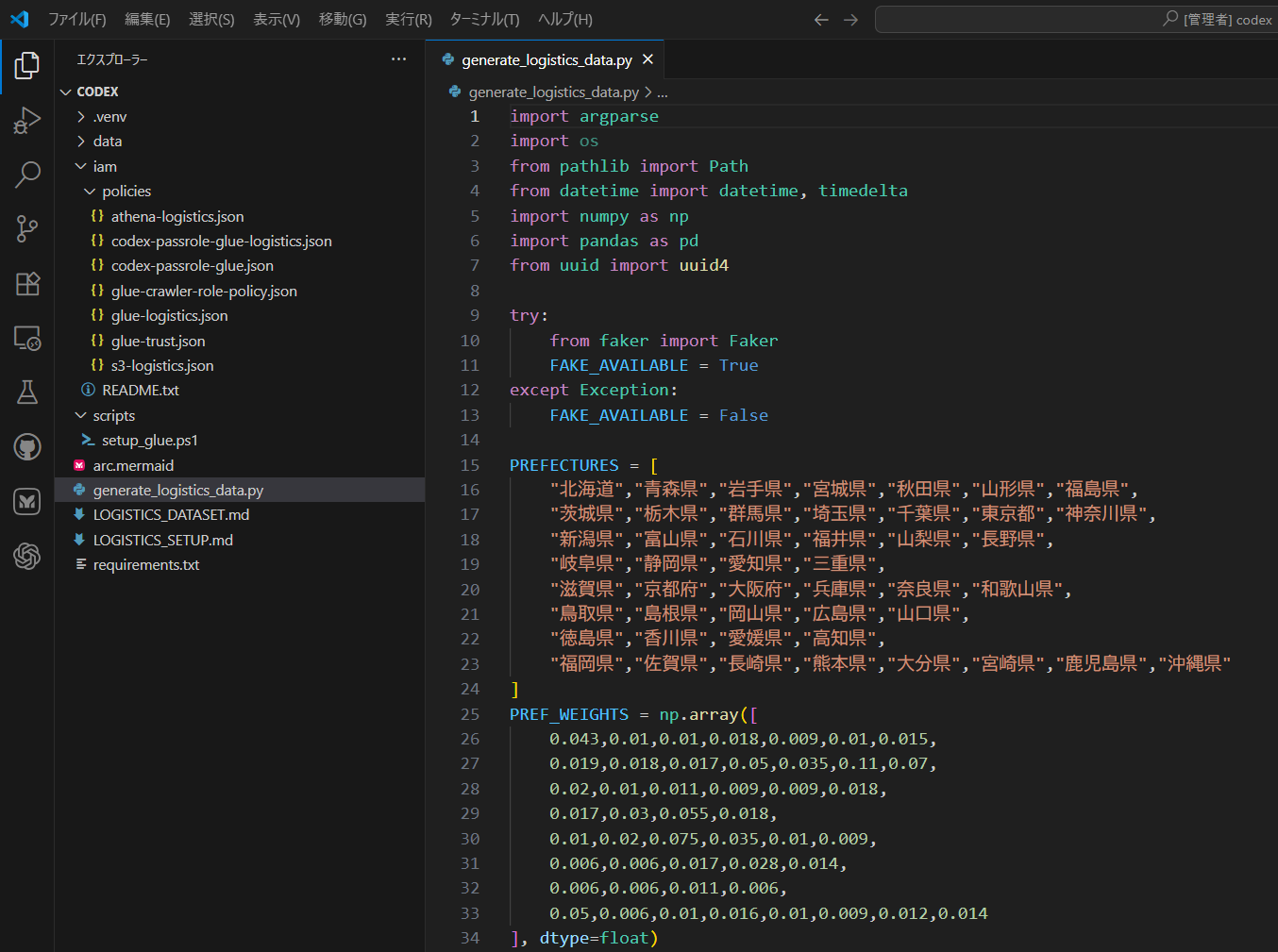Image resolution: width=1278 pixels, height=952 pixels.
Task: Open Source Control view
Action: click(27, 228)
